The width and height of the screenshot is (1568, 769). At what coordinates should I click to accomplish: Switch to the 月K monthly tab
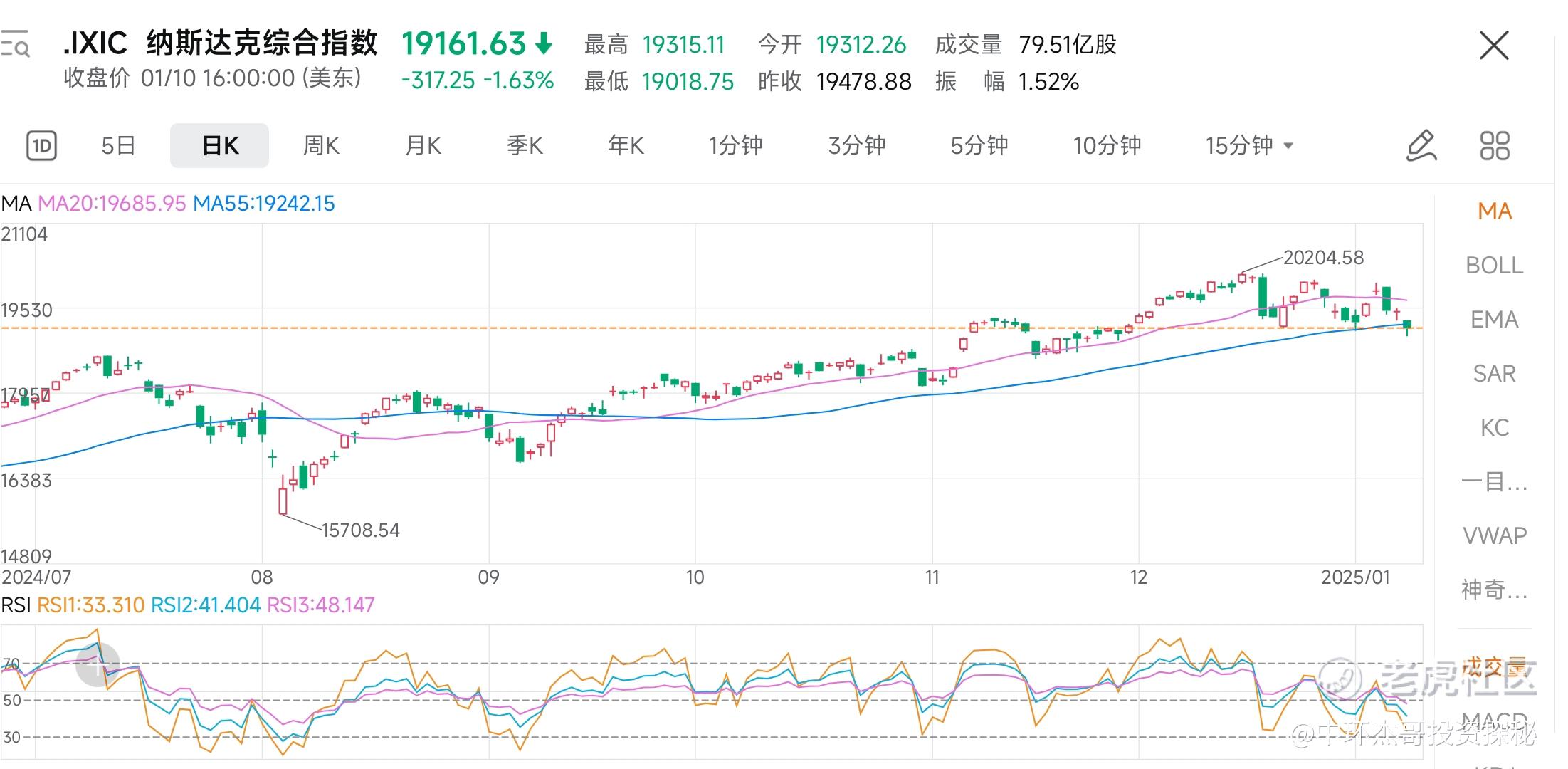(x=423, y=146)
